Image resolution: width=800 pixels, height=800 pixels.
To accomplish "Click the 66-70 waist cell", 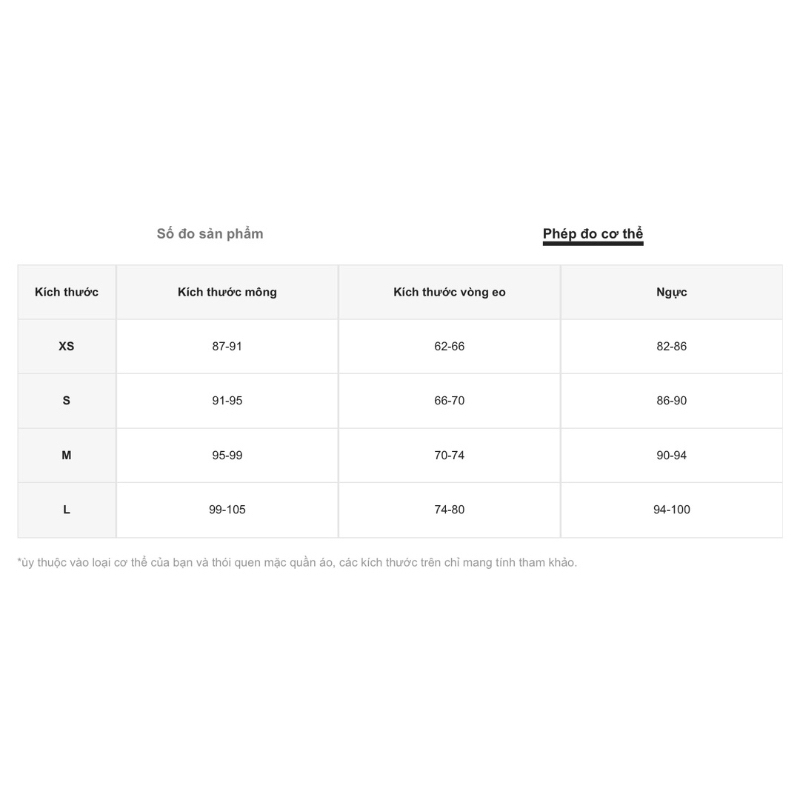I will tap(449, 400).
